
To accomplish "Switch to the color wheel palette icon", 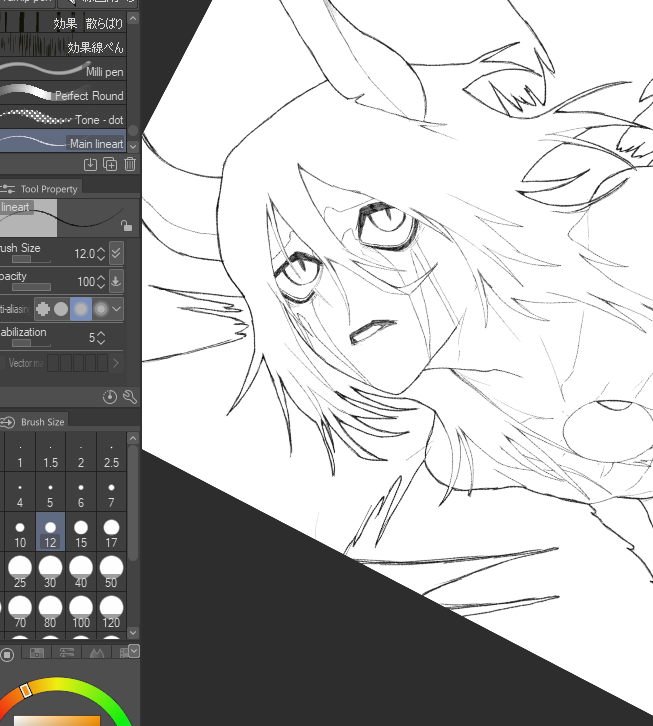I will [7, 654].
